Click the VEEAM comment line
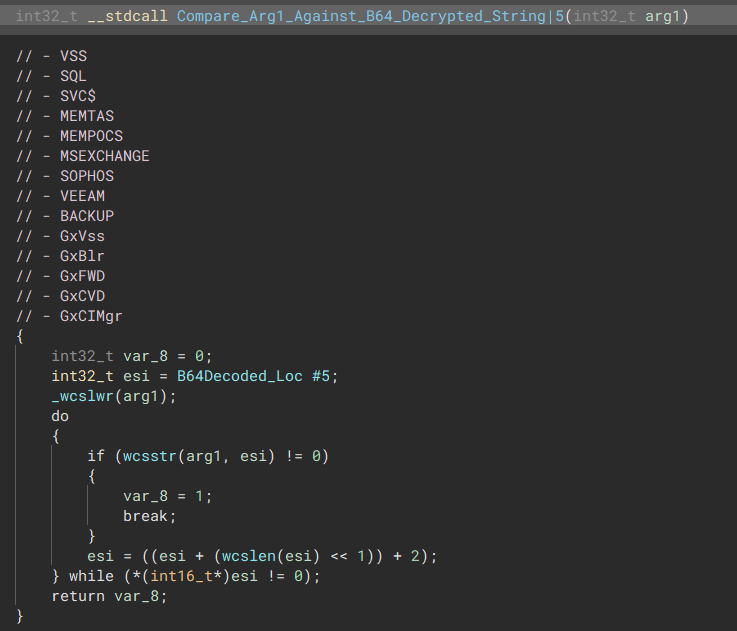Viewport: 737px width, 631px height. pyautogui.click(x=82, y=196)
